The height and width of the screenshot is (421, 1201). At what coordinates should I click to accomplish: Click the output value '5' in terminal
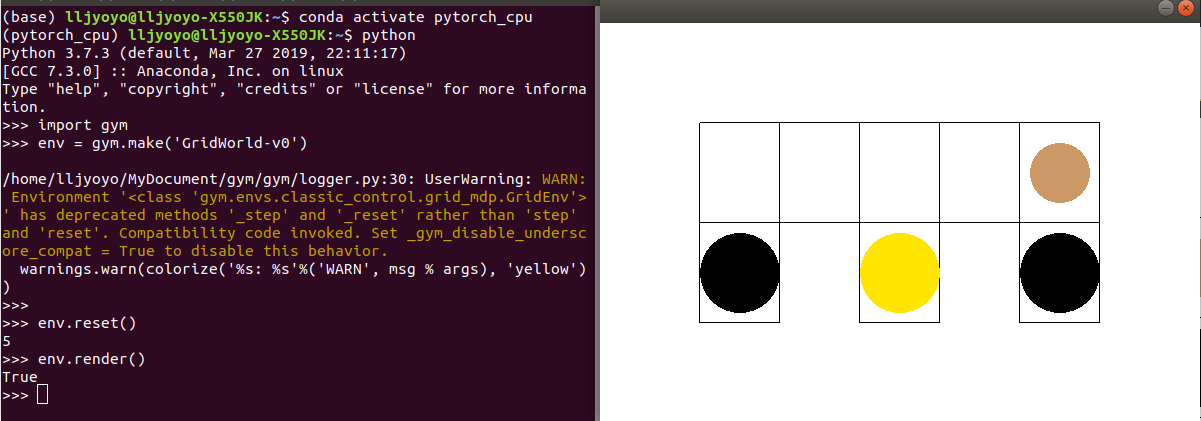point(7,341)
